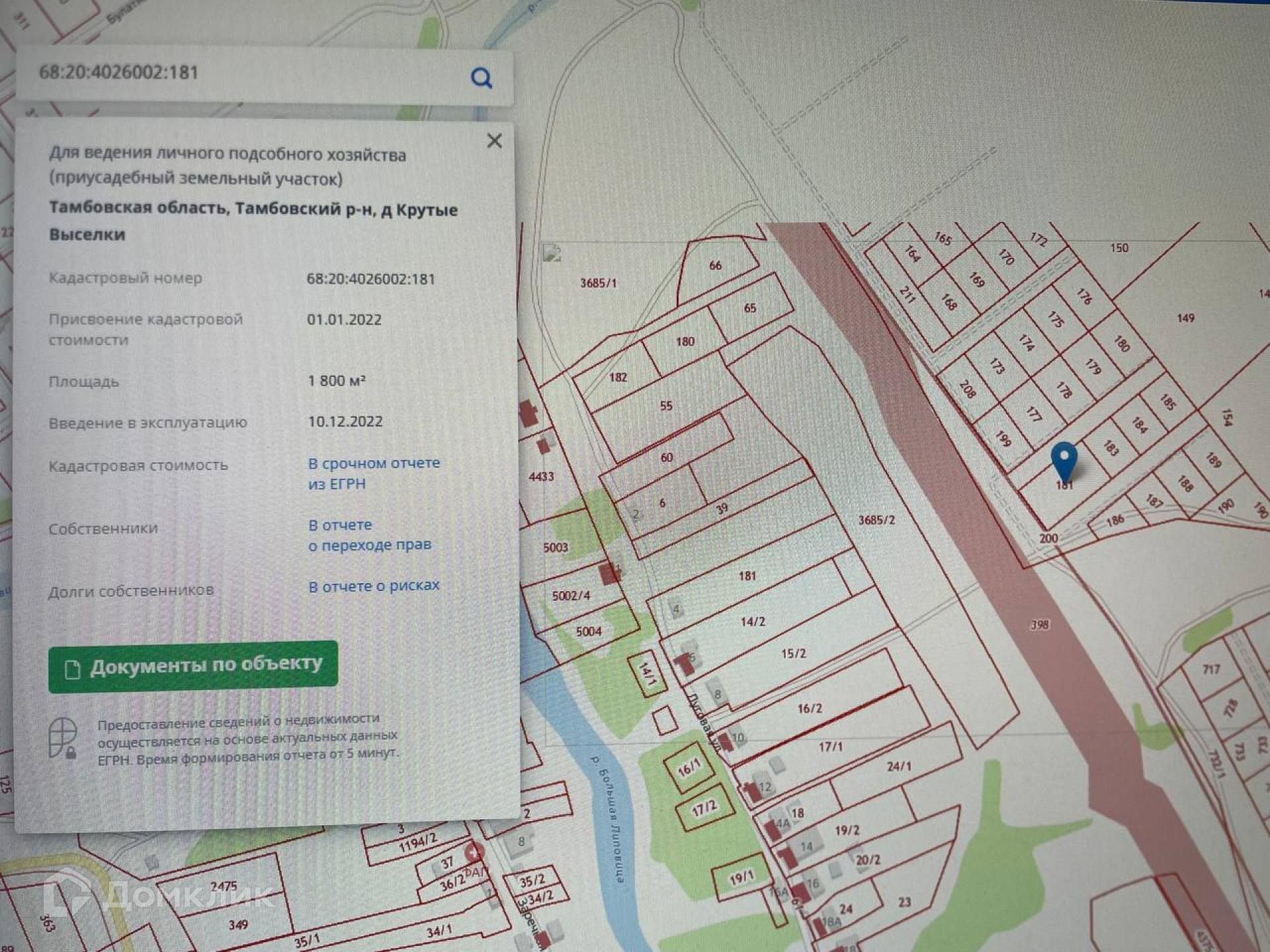Open Документы по объекту button

pos(193,666)
